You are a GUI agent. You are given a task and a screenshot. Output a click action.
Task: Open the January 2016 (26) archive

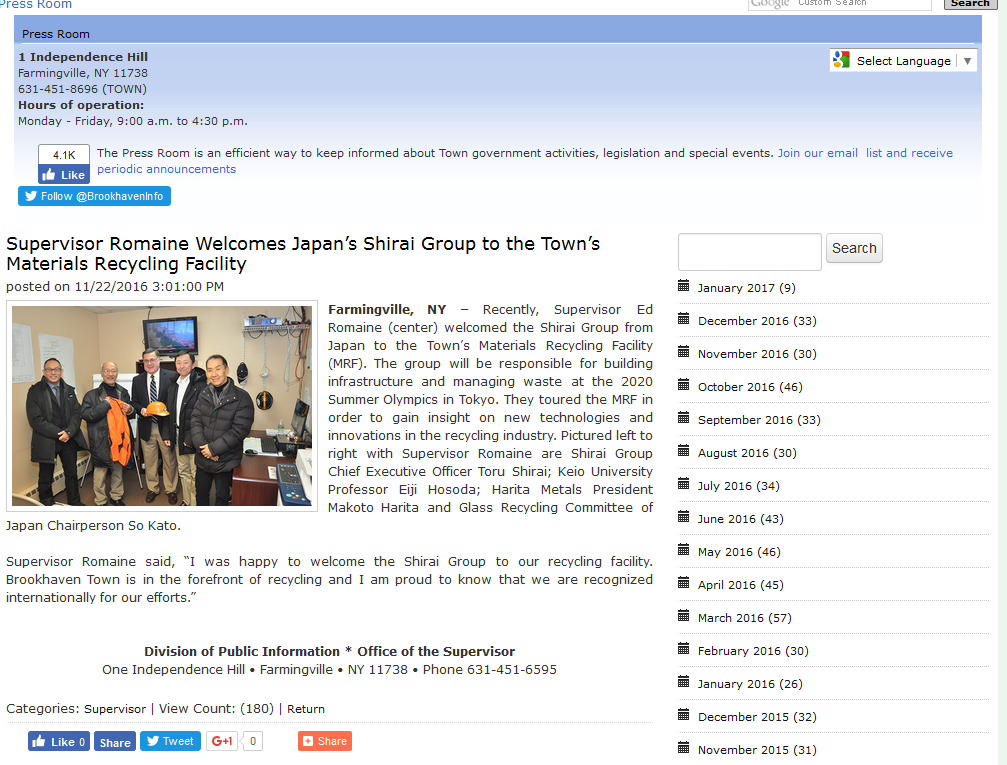click(750, 684)
